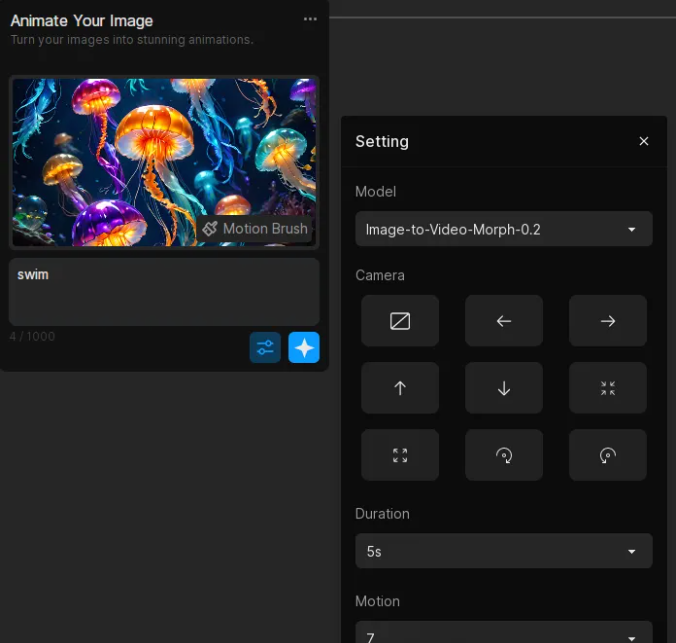Click the Duration dropdown arrow
The height and width of the screenshot is (643, 676).
click(x=632, y=552)
